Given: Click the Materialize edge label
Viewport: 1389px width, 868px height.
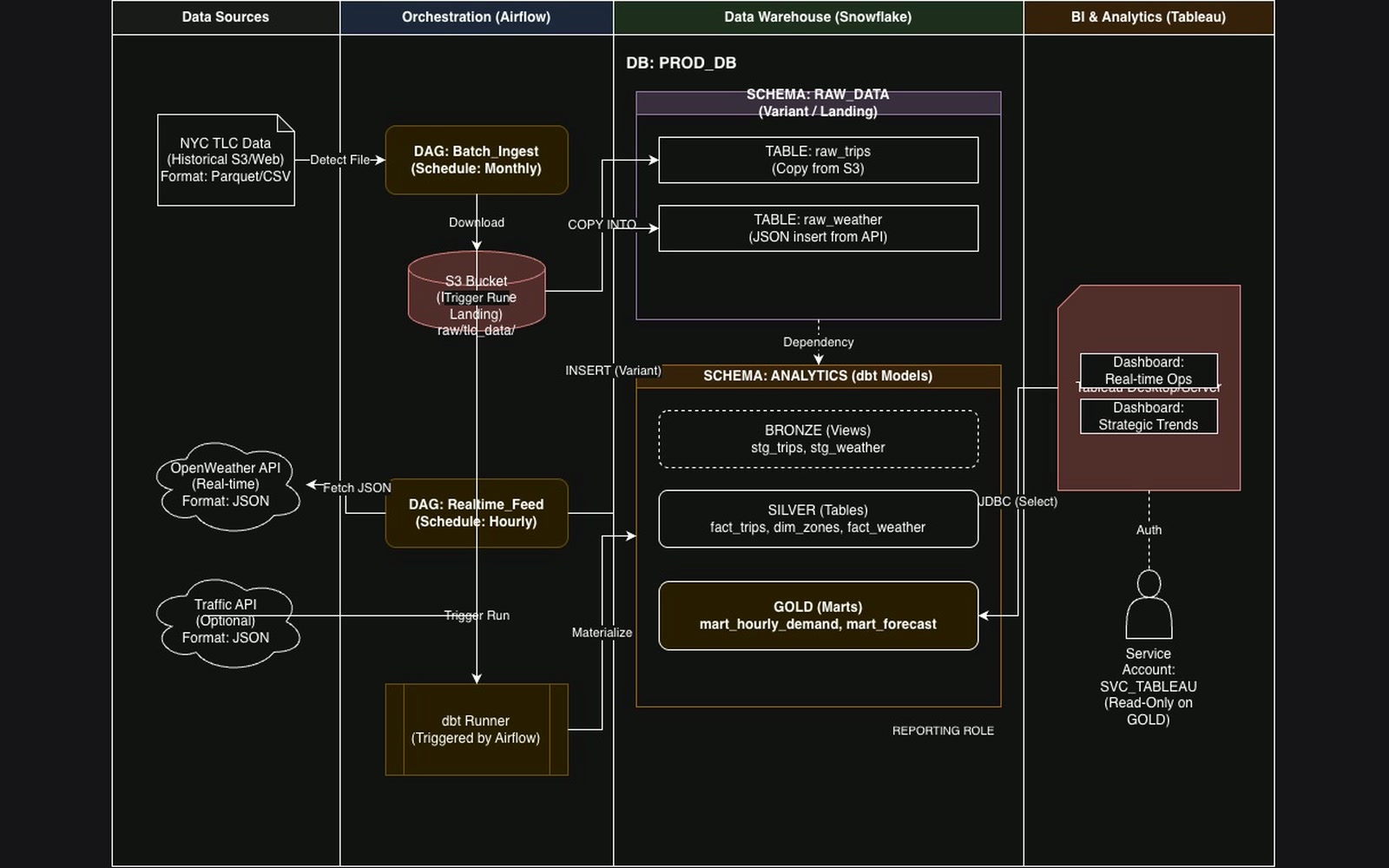Looking at the screenshot, I should tap(602, 633).
